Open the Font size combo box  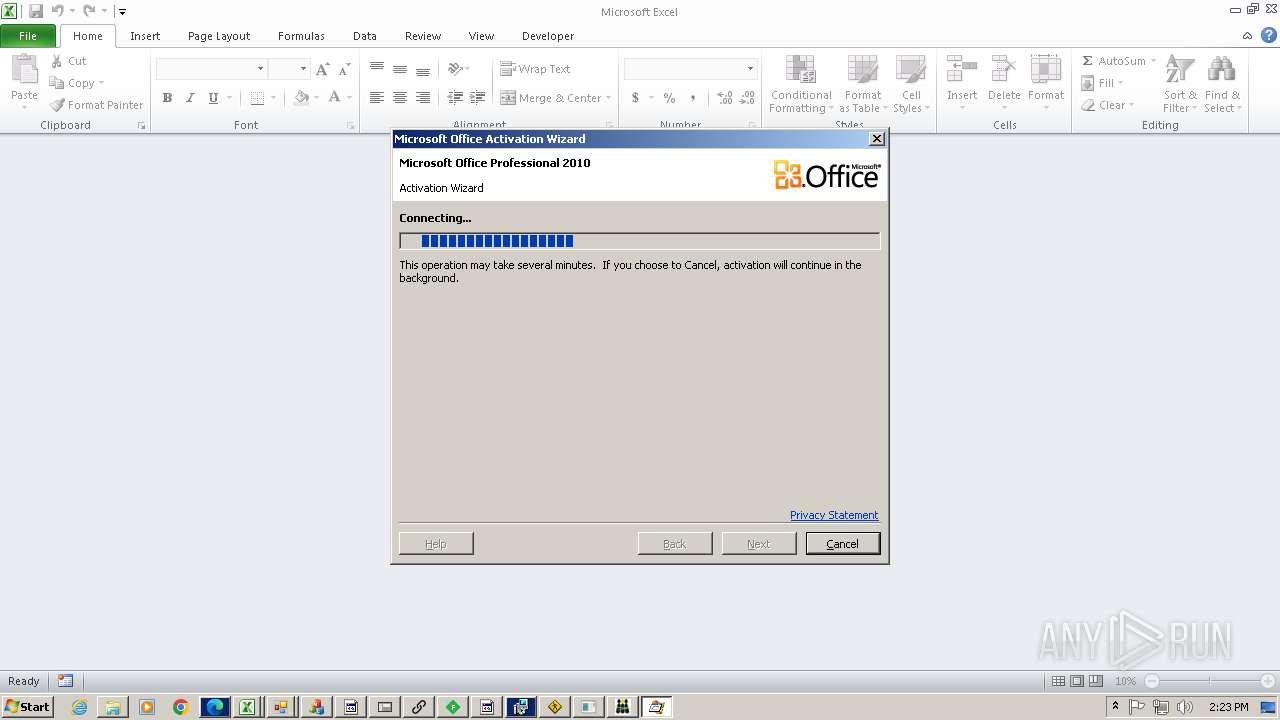click(x=288, y=69)
